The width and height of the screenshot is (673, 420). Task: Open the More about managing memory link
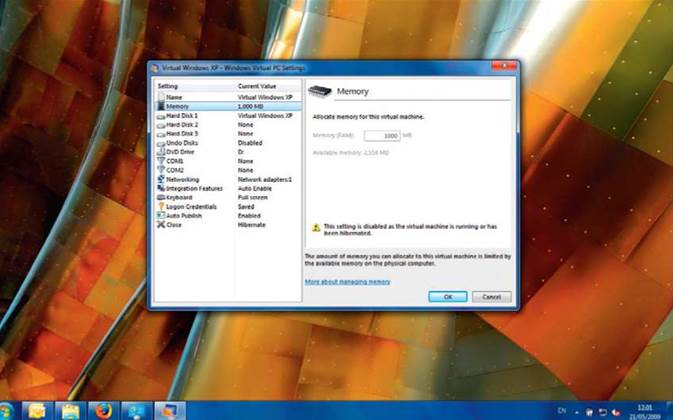[347, 282]
